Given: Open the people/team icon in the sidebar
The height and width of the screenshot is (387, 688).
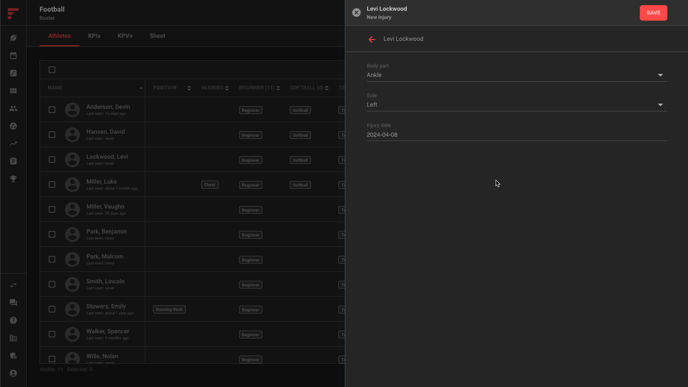Looking at the screenshot, I should click(x=13, y=108).
